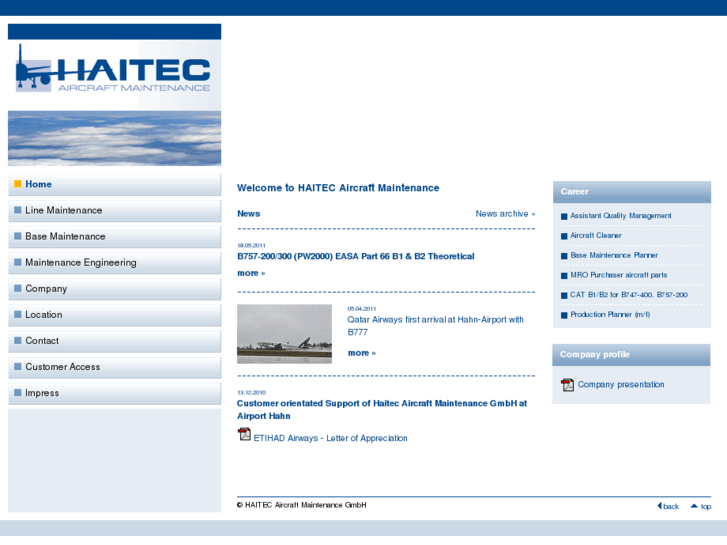Viewport: 727px width, 545px height.
Task: Click the HAITEC Aircraft Maintenance GmbH copyright text
Action: [x=301, y=505]
